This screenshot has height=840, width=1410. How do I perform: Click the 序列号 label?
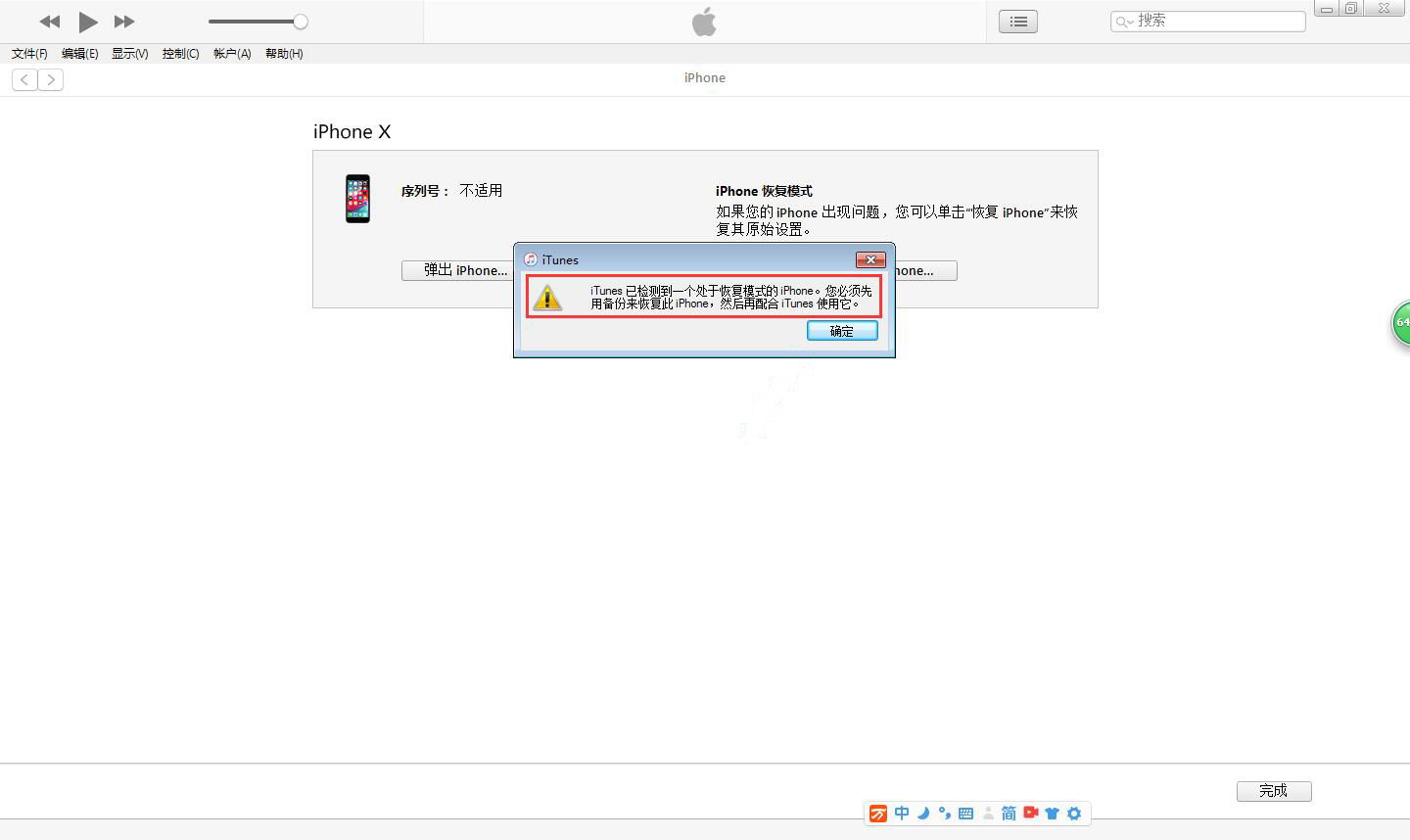pyautogui.click(x=425, y=191)
